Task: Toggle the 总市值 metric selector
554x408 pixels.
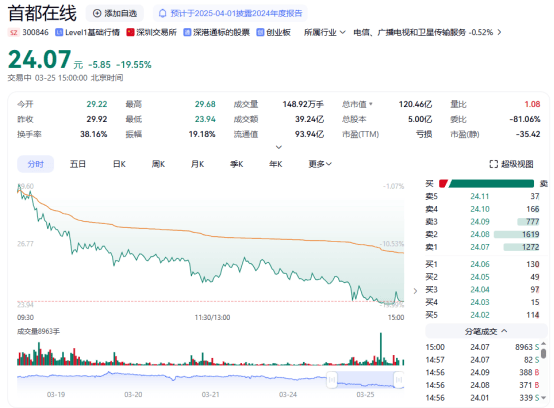Action: [x=371, y=104]
